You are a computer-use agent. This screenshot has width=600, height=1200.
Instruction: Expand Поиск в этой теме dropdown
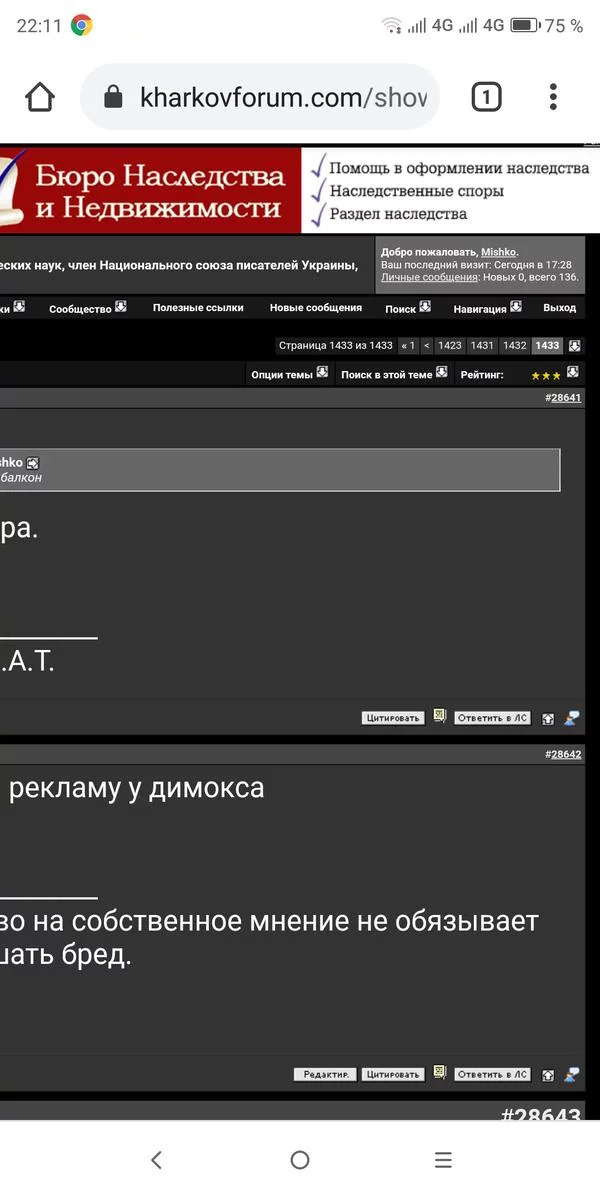(394, 374)
